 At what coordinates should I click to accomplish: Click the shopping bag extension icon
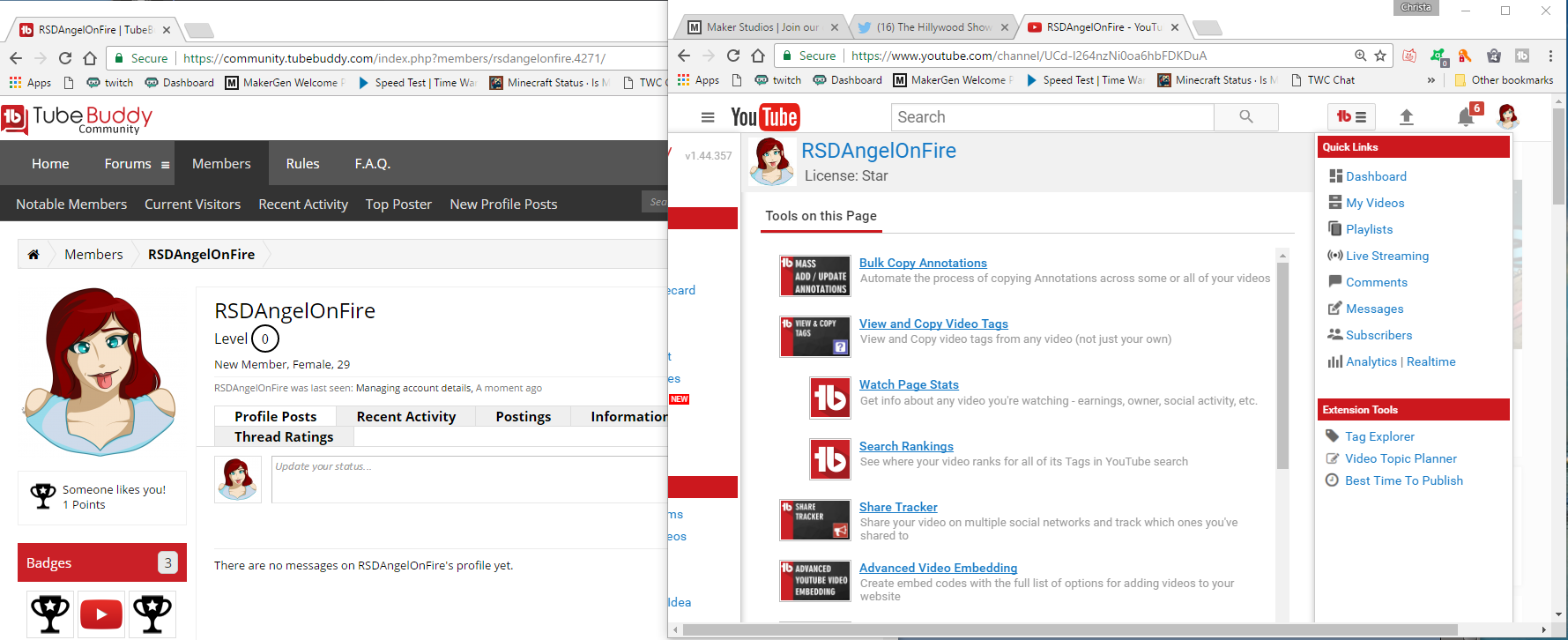[x=1494, y=56]
